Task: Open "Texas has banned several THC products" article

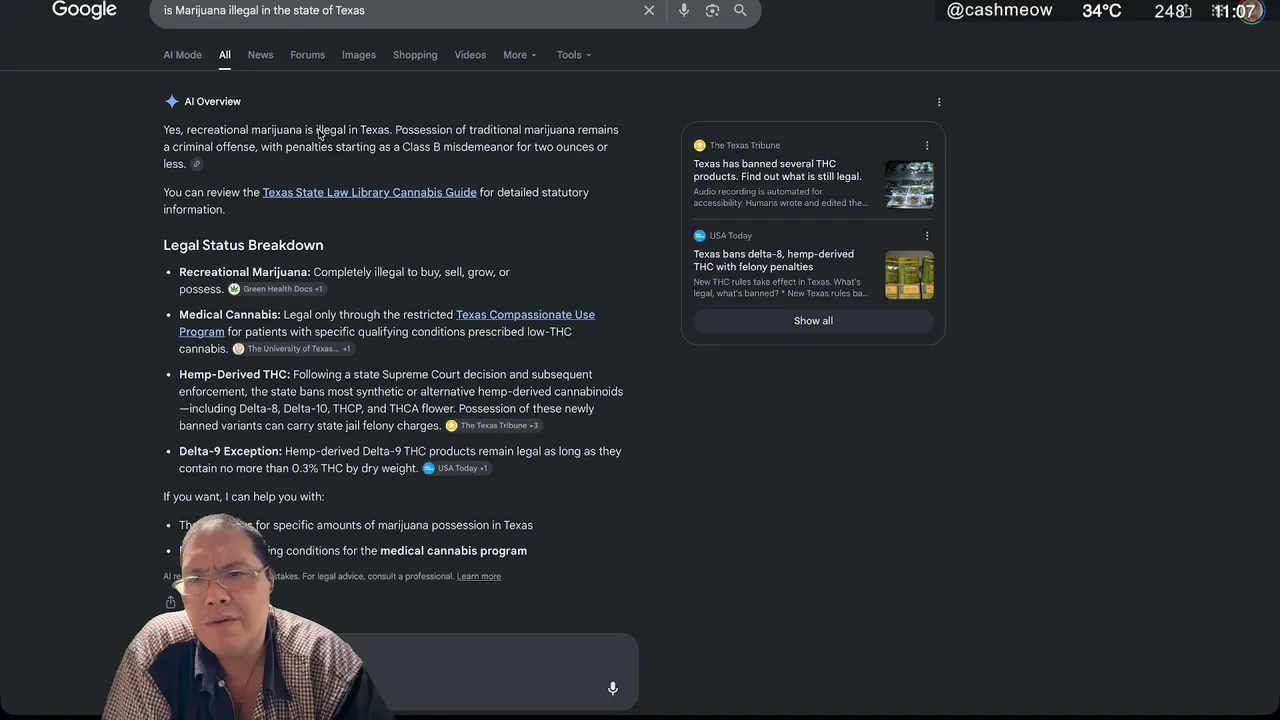Action: pyautogui.click(x=778, y=170)
